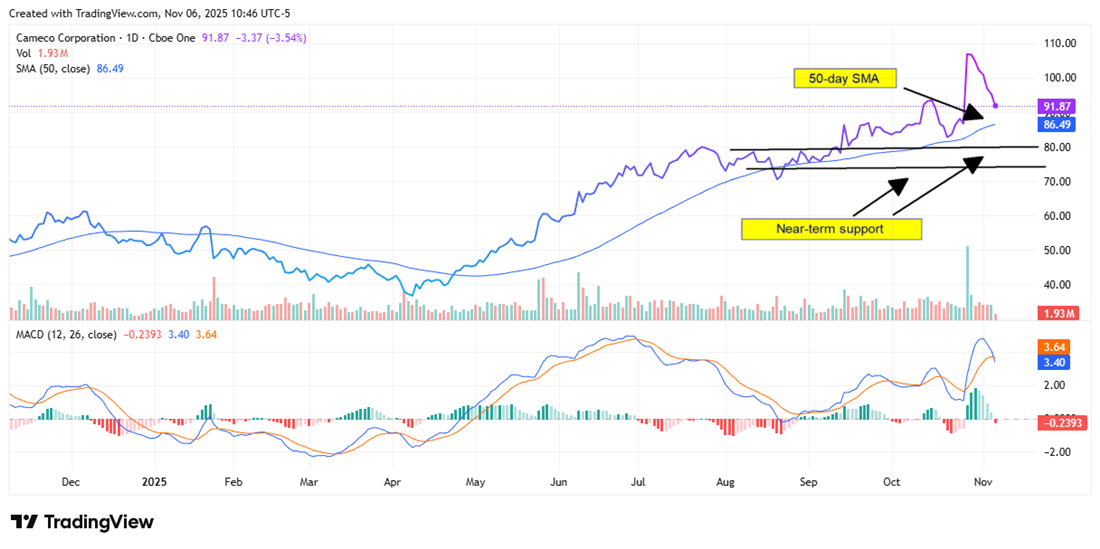Select the SMA (50, close) indicator legend

coord(54,68)
